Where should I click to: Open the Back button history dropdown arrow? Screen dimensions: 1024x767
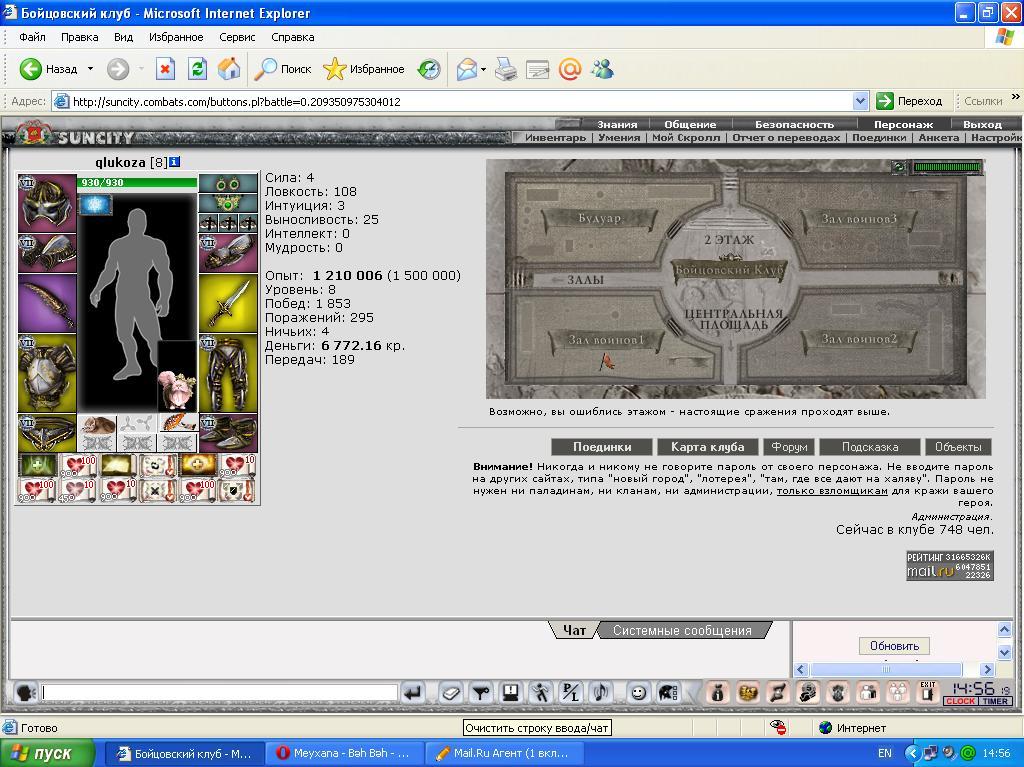[90, 69]
